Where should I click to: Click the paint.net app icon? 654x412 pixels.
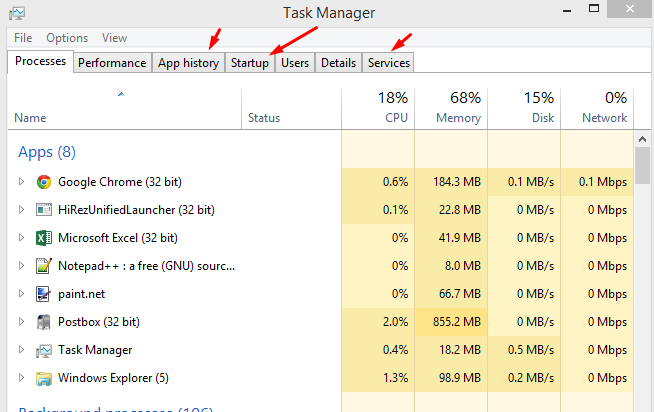pos(44,294)
